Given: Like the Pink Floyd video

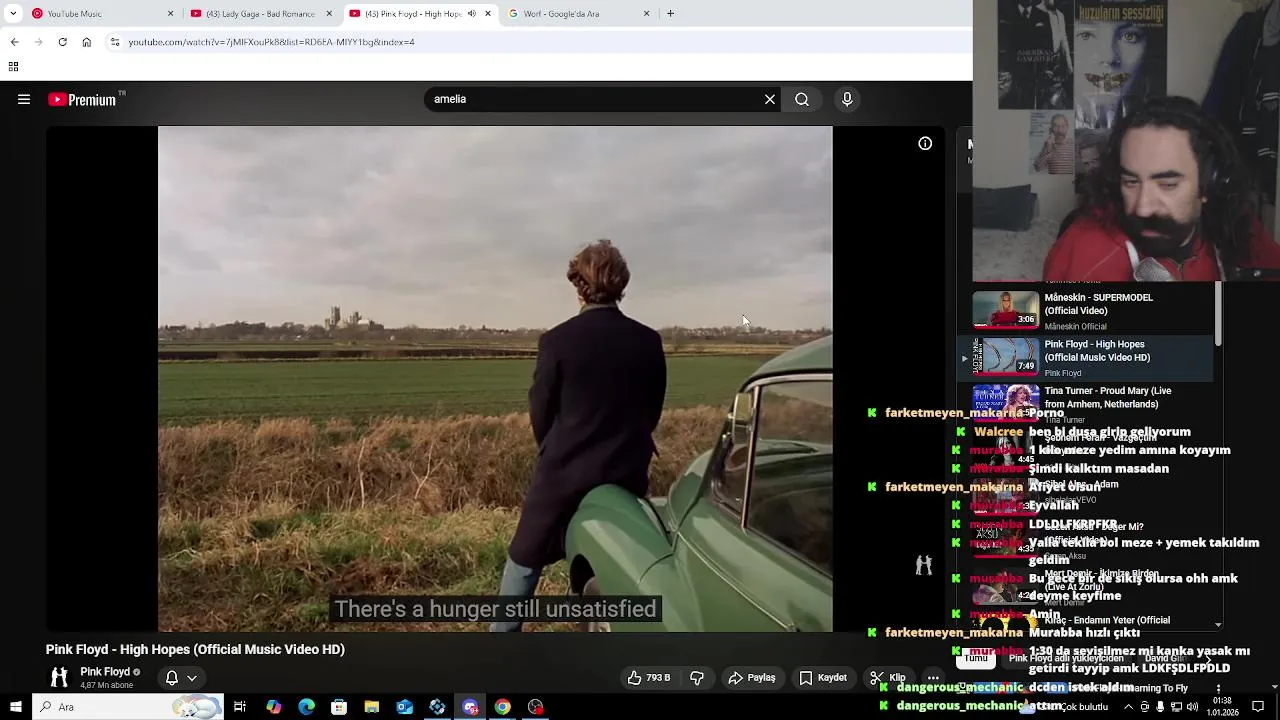Looking at the screenshot, I should click(649, 677).
